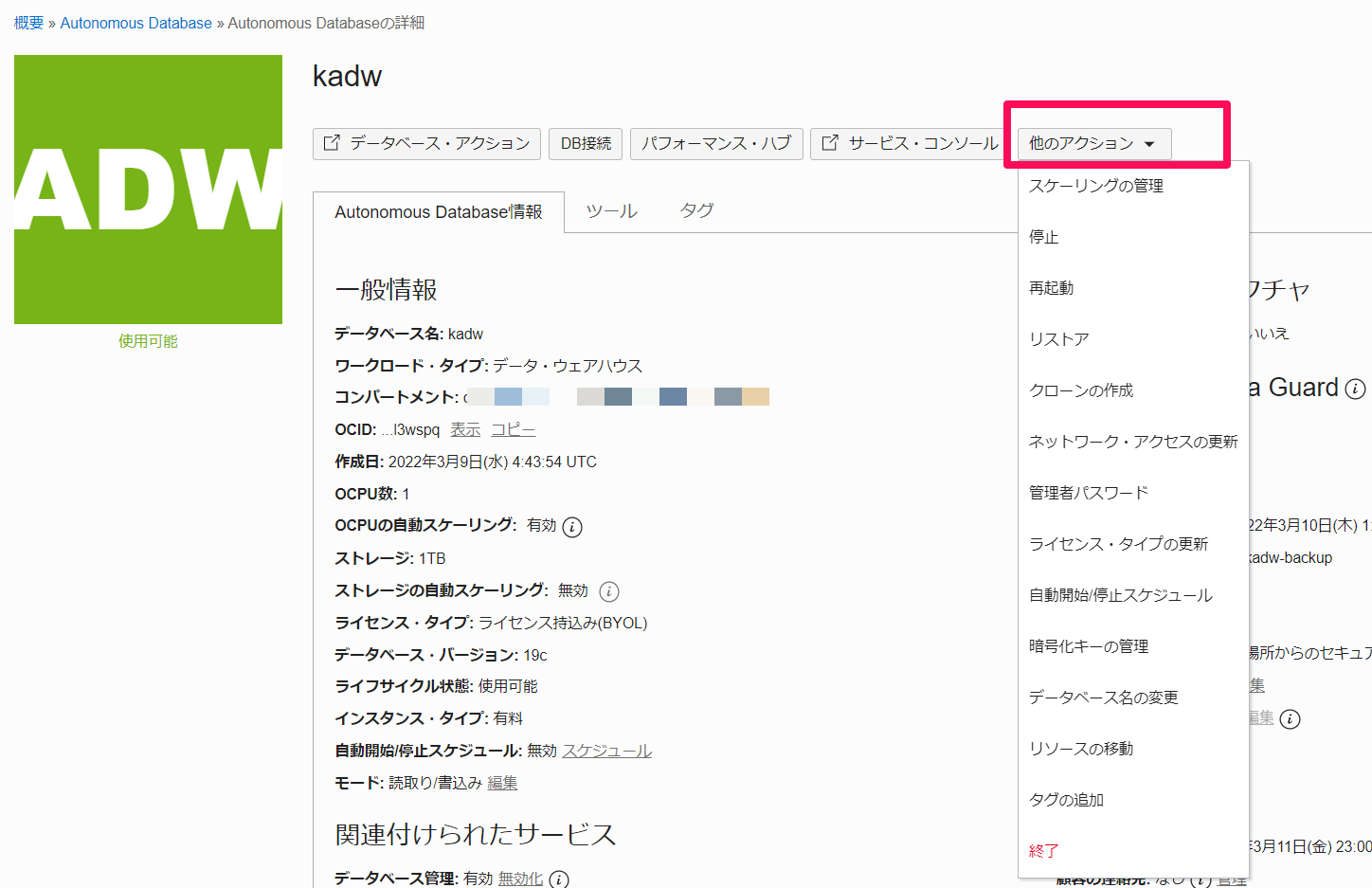The image size is (1372, 888).
Task: Switch to ツール tab
Action: [x=611, y=211]
